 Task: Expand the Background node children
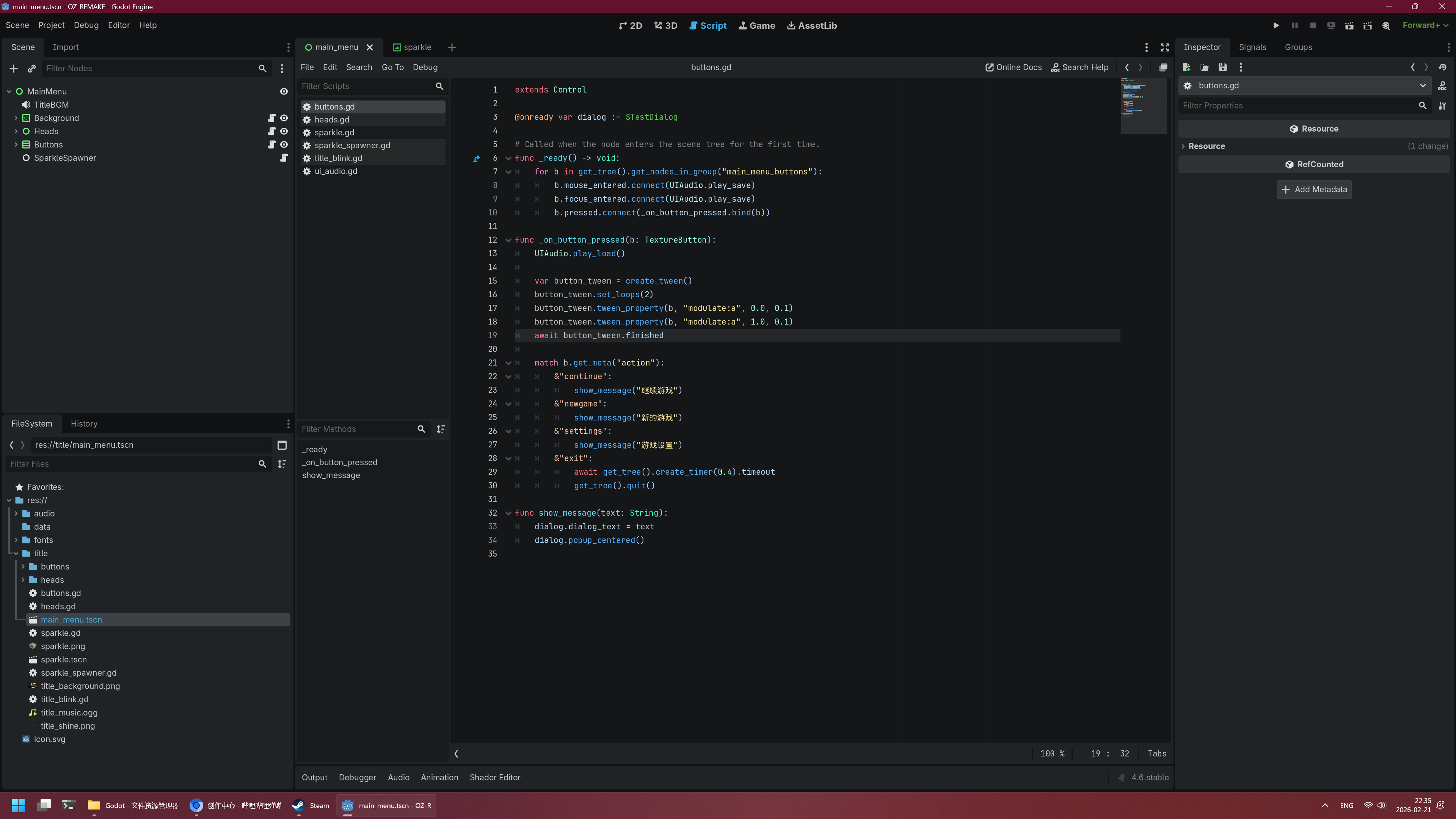click(16, 118)
